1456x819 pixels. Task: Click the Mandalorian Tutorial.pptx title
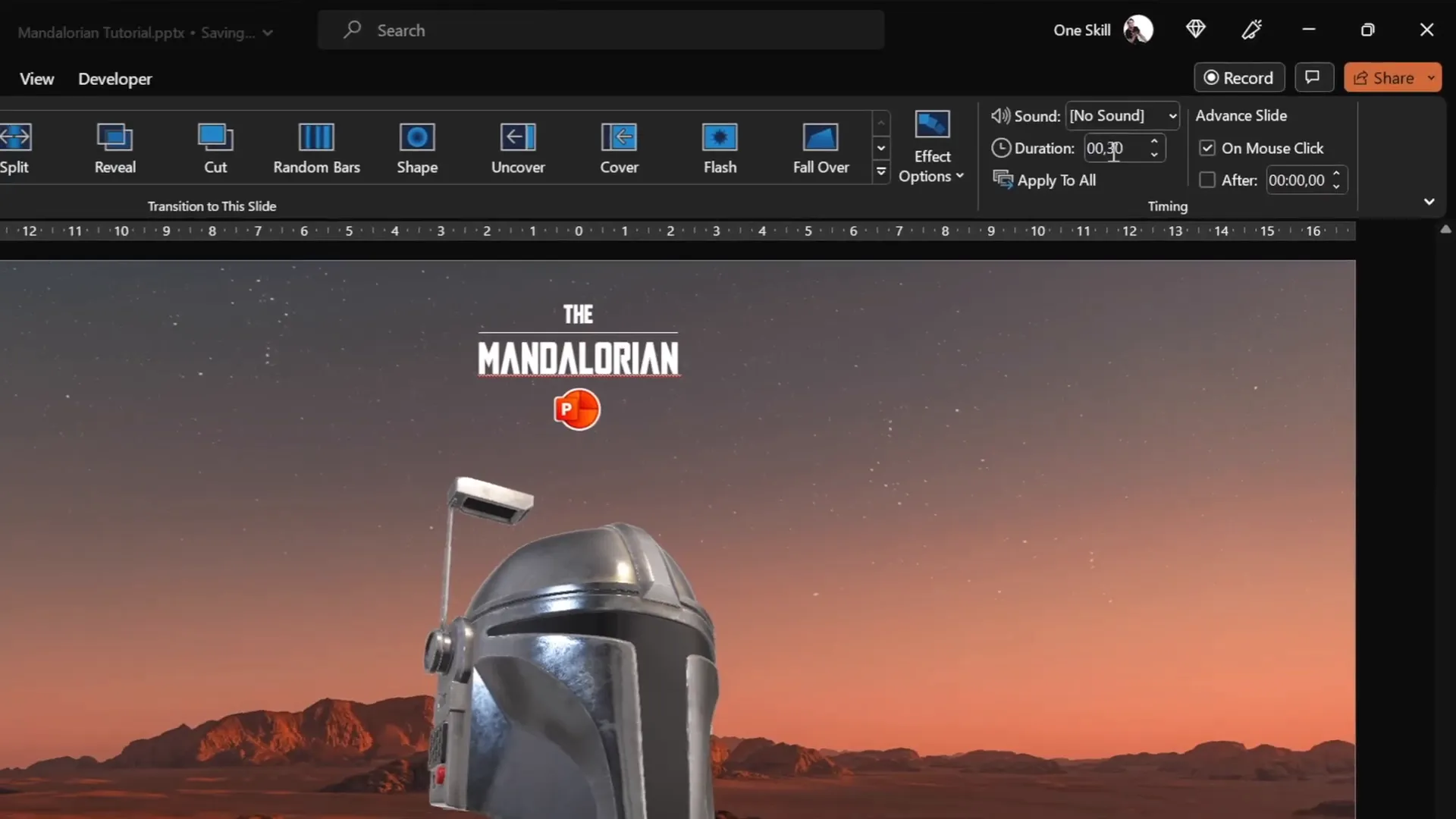click(x=101, y=33)
